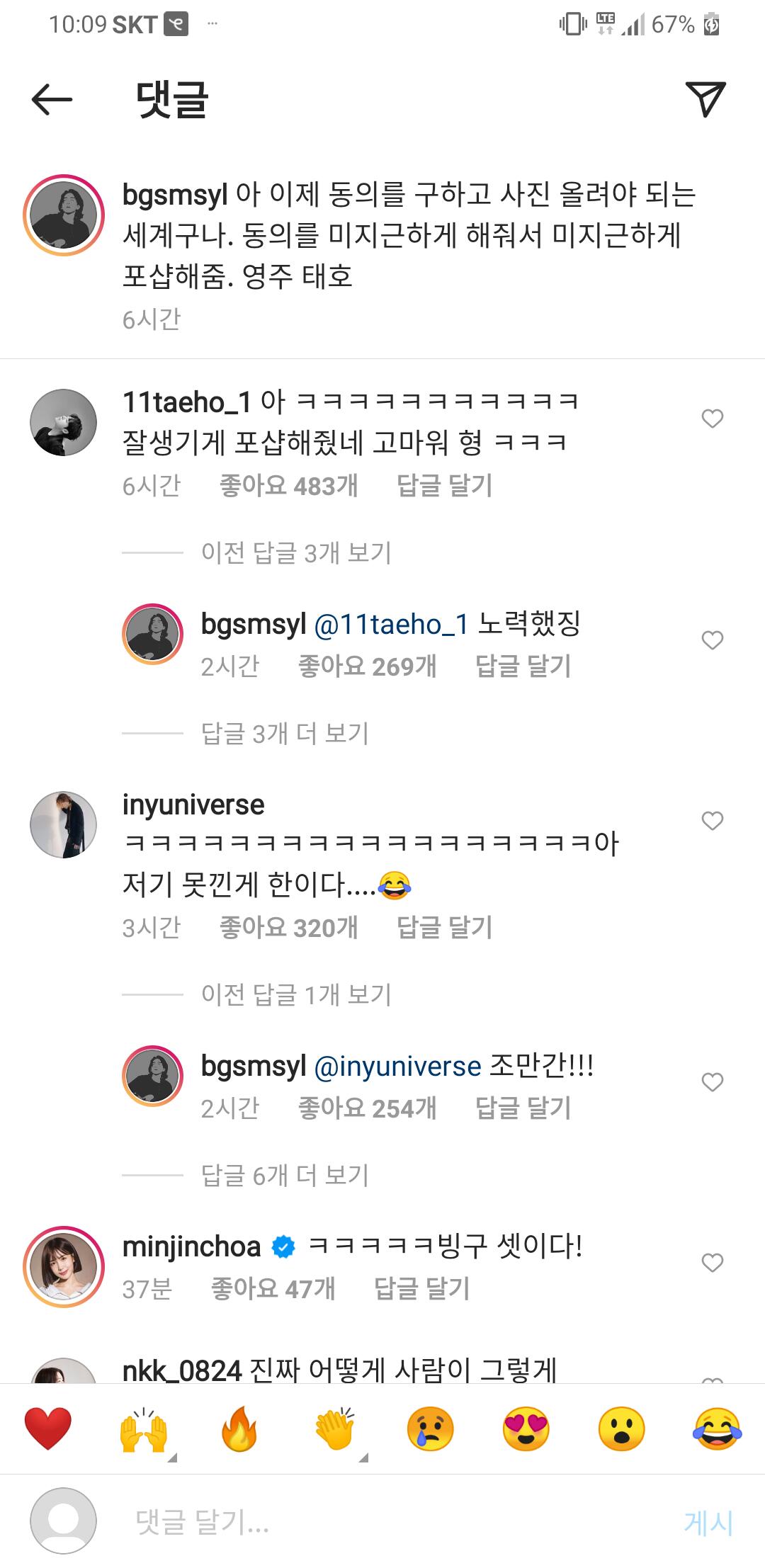
Task: Expand 이전 답글 1개 보기
Action: click(297, 994)
